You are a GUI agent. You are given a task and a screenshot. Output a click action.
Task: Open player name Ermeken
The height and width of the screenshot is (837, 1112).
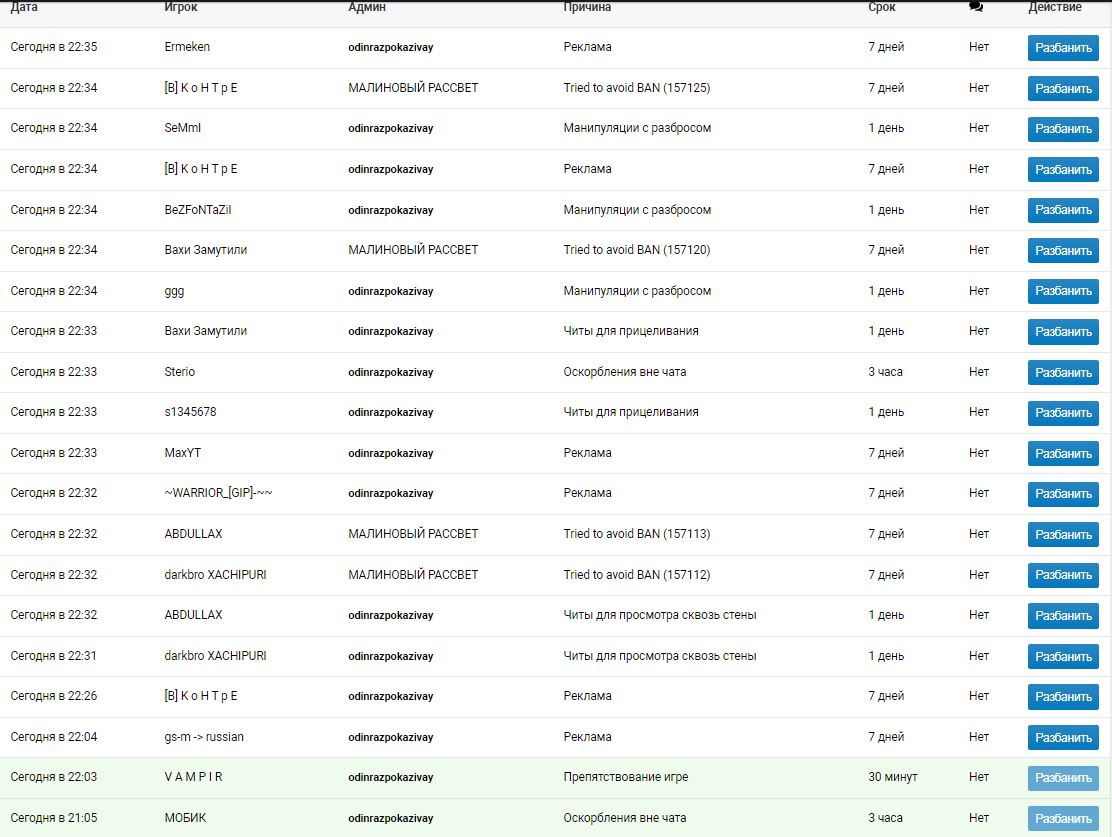187,47
